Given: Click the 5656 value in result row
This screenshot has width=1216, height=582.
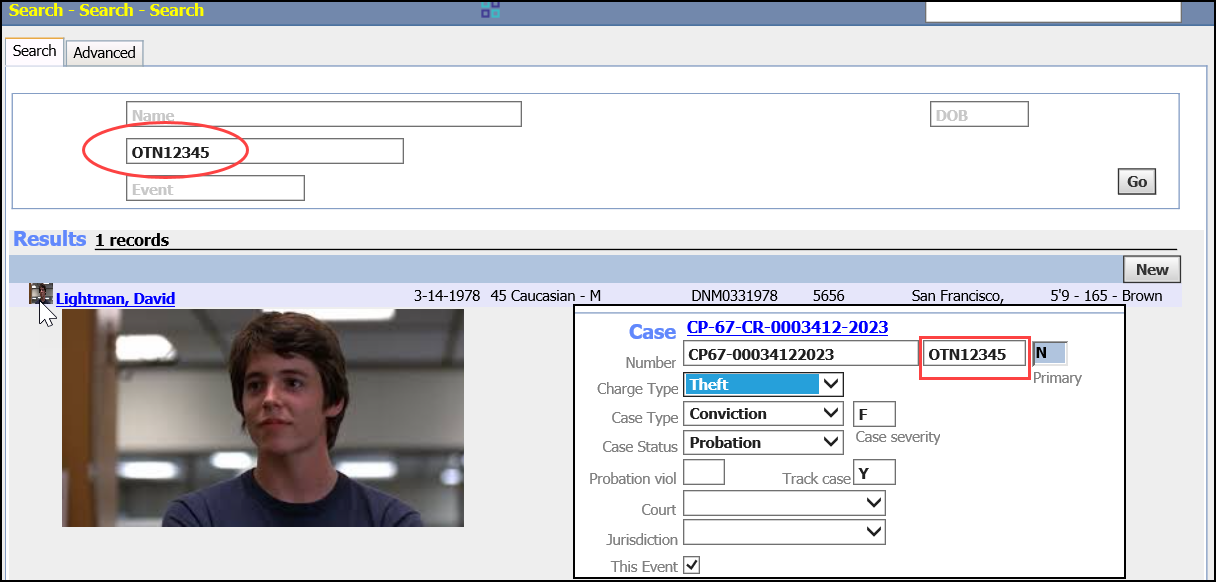Looking at the screenshot, I should click(x=829, y=296).
